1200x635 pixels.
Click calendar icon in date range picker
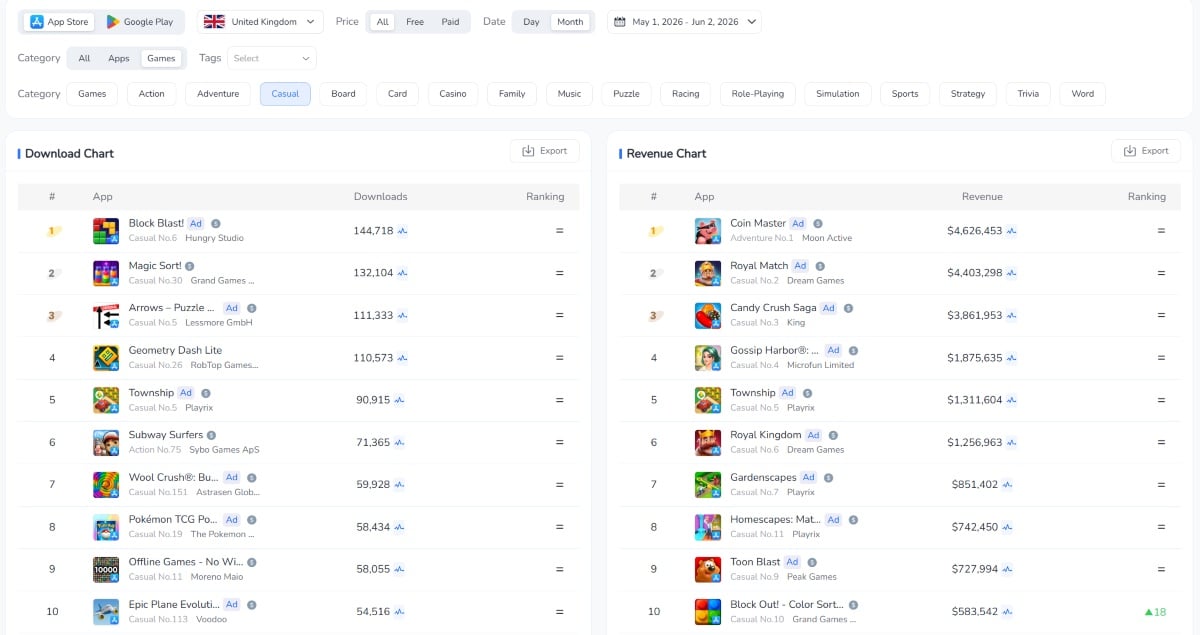coord(620,22)
